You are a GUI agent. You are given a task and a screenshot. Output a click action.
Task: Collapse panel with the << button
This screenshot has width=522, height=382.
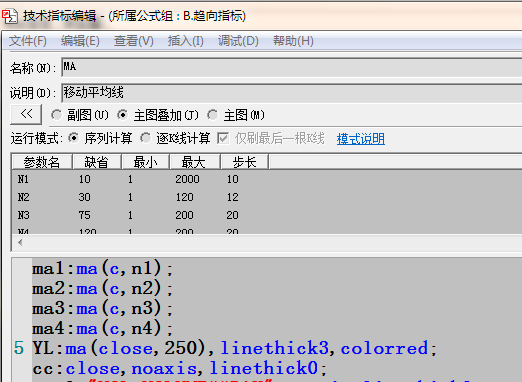(x=26, y=114)
